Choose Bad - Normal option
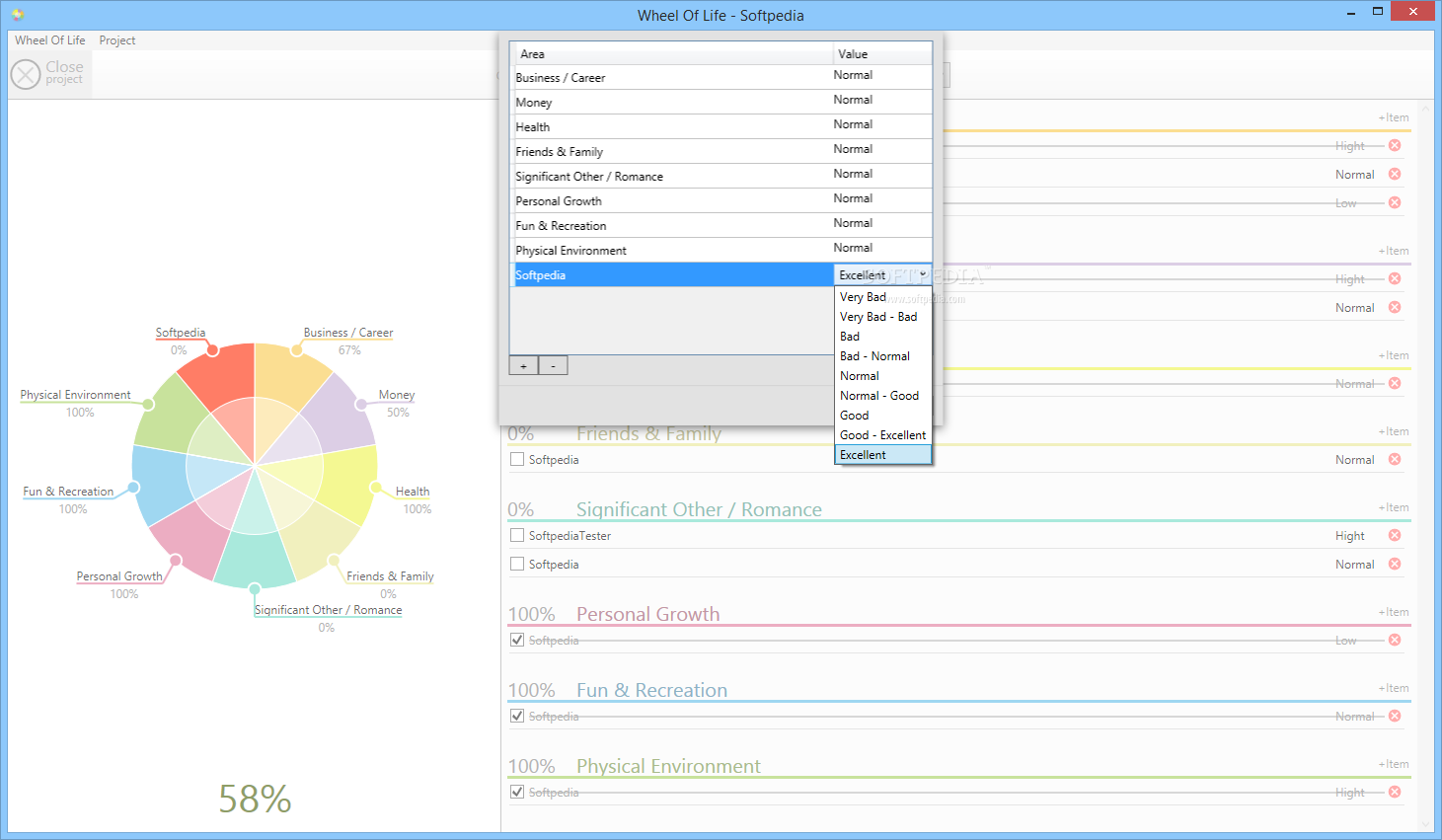This screenshot has width=1442, height=840. (x=882, y=356)
